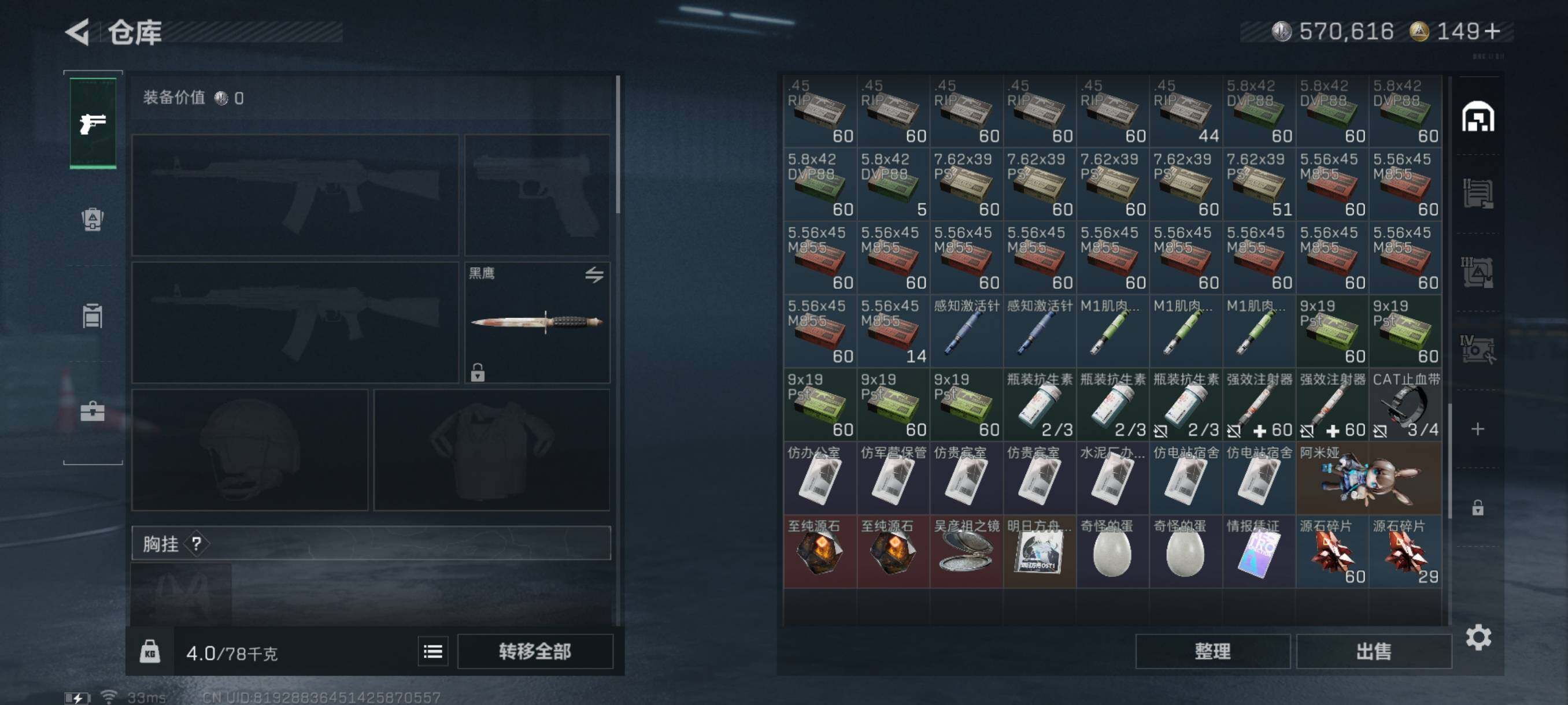Click the stash panel vertical scrollbar
The height and width of the screenshot is (705, 1568).
tap(1449, 460)
